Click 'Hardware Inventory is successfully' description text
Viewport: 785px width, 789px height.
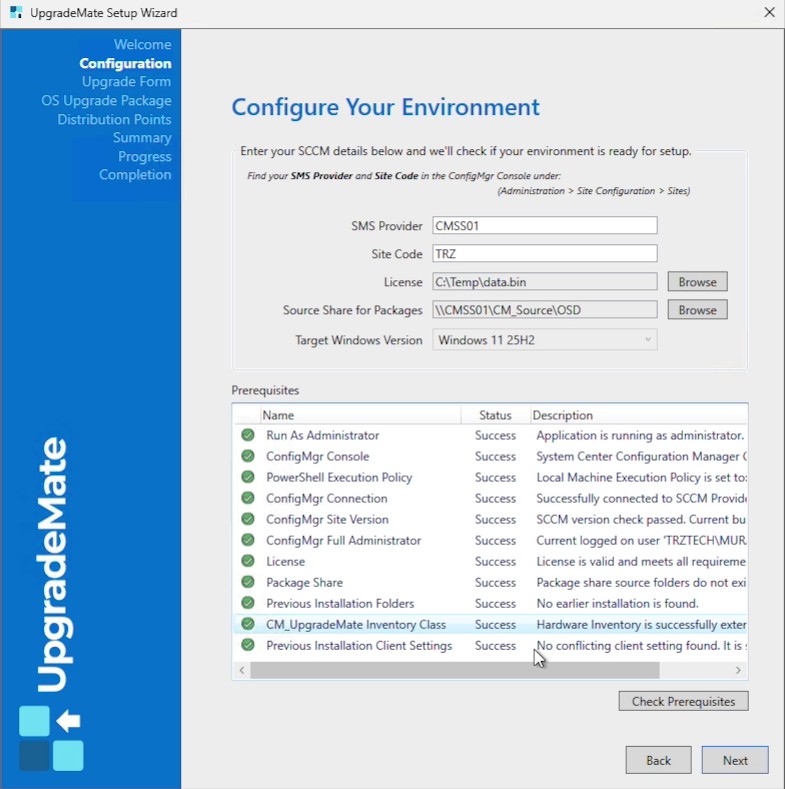[x=641, y=624]
